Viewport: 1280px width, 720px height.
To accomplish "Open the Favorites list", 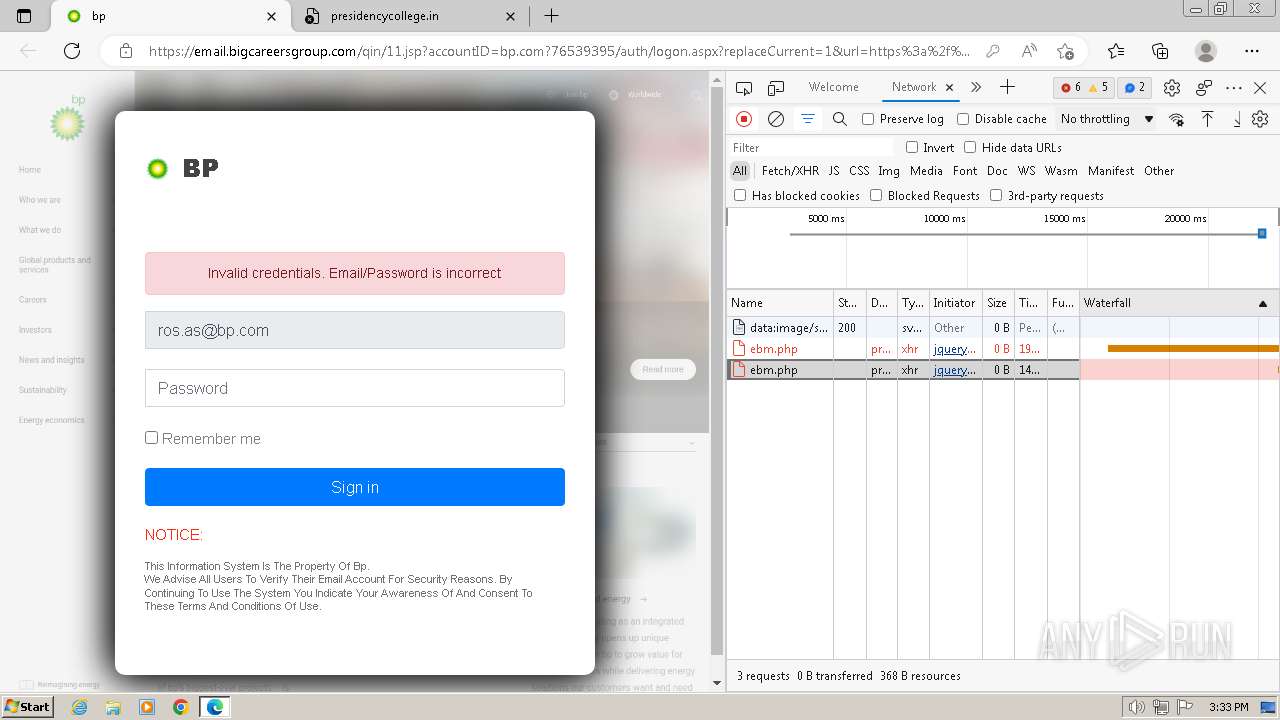I will (x=1116, y=51).
